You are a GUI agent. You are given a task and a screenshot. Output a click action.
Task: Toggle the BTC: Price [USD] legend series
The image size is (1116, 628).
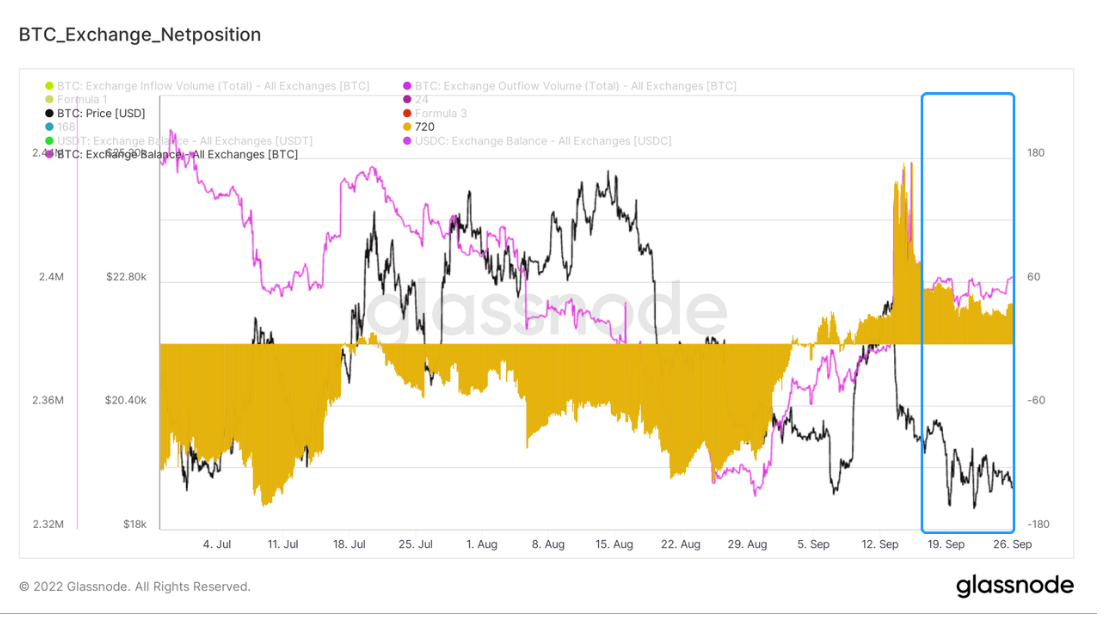click(x=101, y=113)
